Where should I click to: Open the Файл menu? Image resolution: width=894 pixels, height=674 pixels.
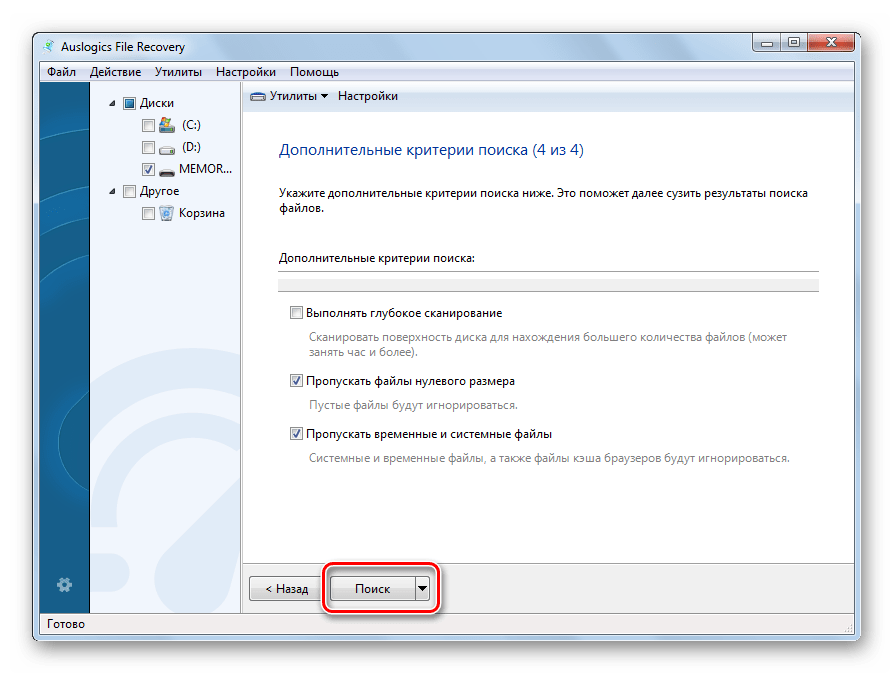62,72
